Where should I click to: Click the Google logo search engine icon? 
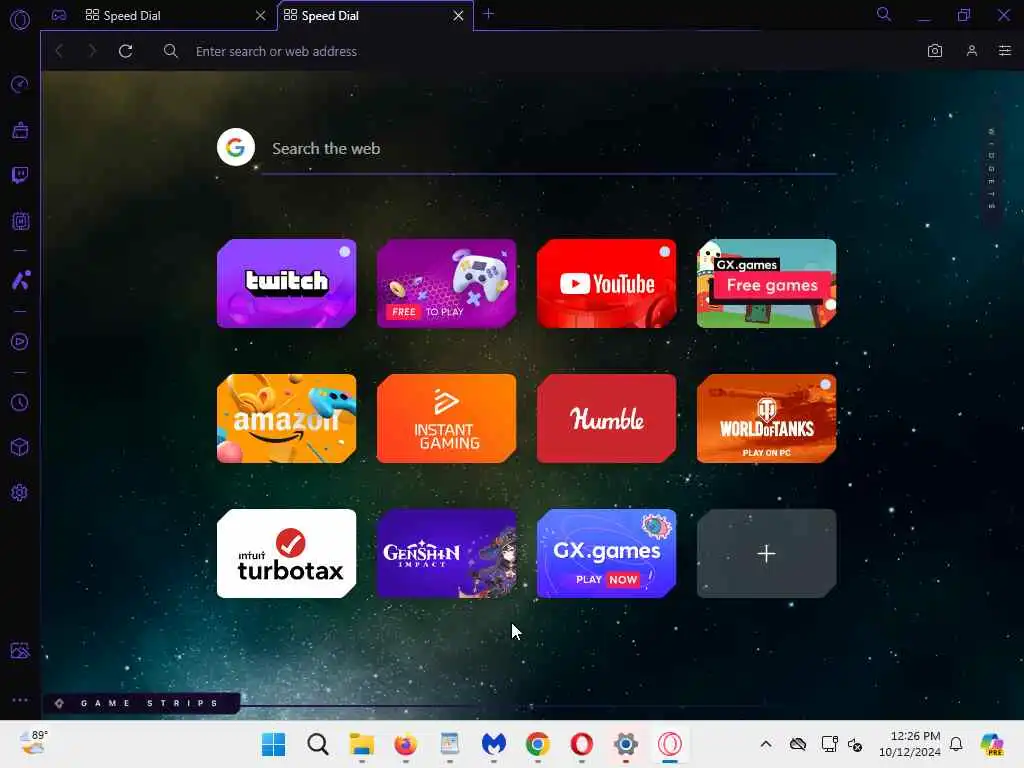236,147
